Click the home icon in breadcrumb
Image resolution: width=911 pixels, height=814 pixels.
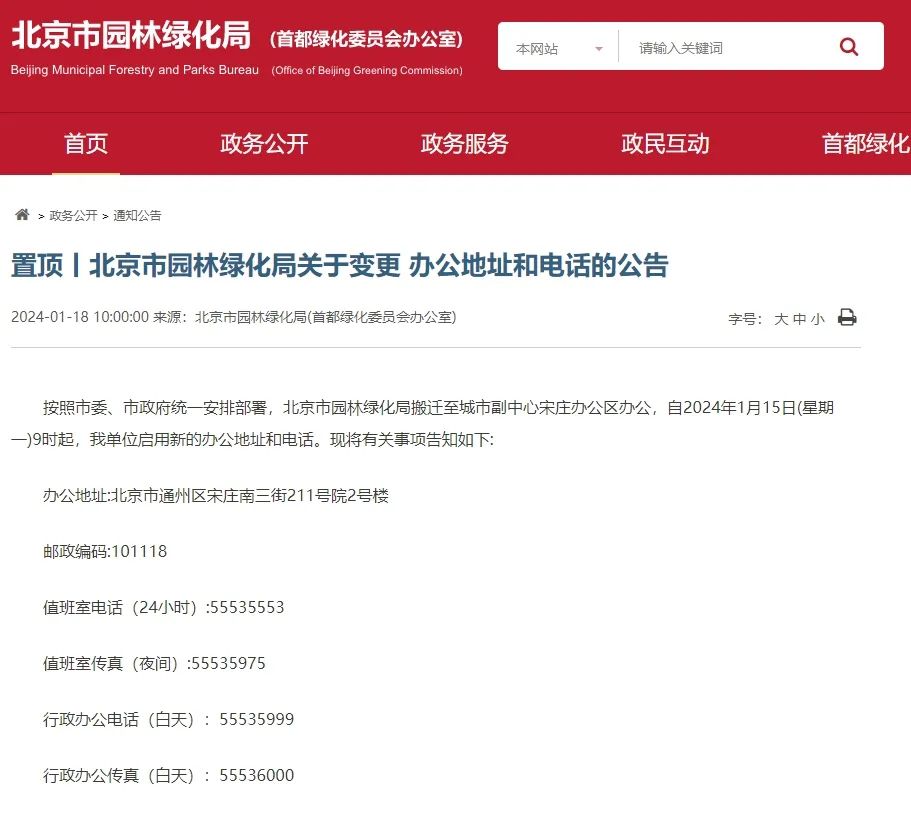tap(22, 214)
